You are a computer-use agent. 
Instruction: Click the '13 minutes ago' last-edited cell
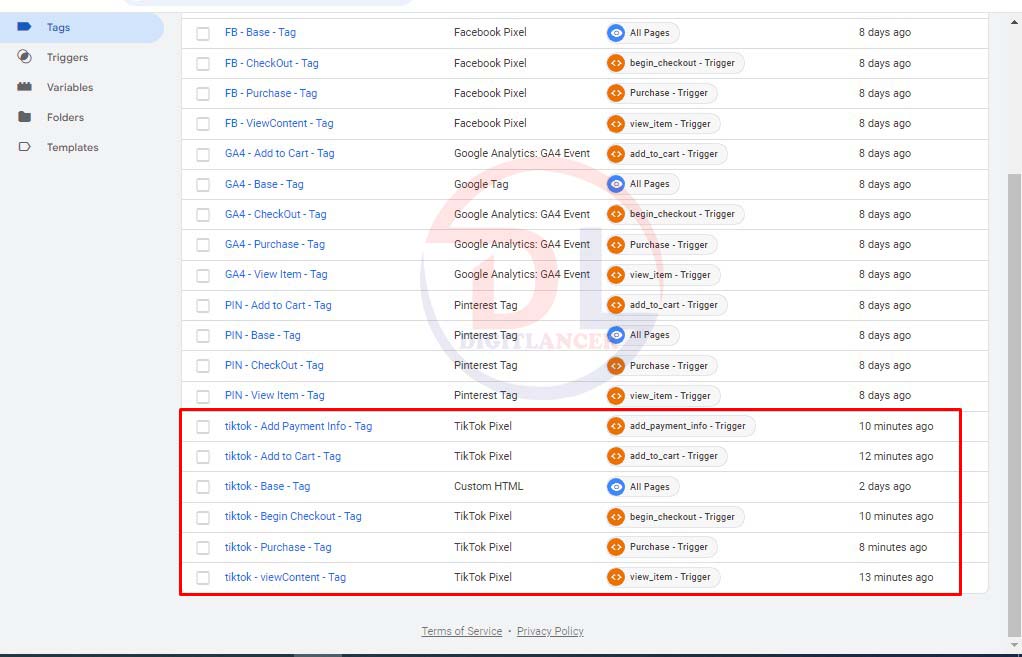(896, 577)
